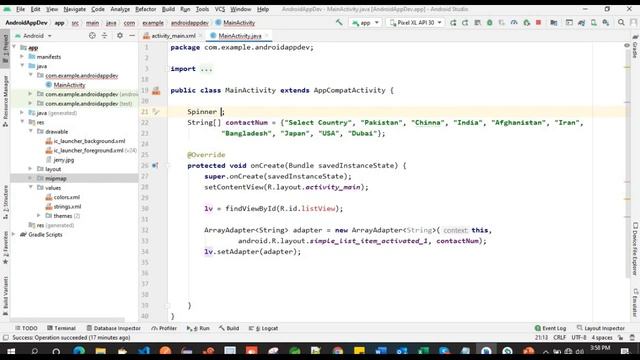
Task: Open the Event Log
Action: (551, 328)
